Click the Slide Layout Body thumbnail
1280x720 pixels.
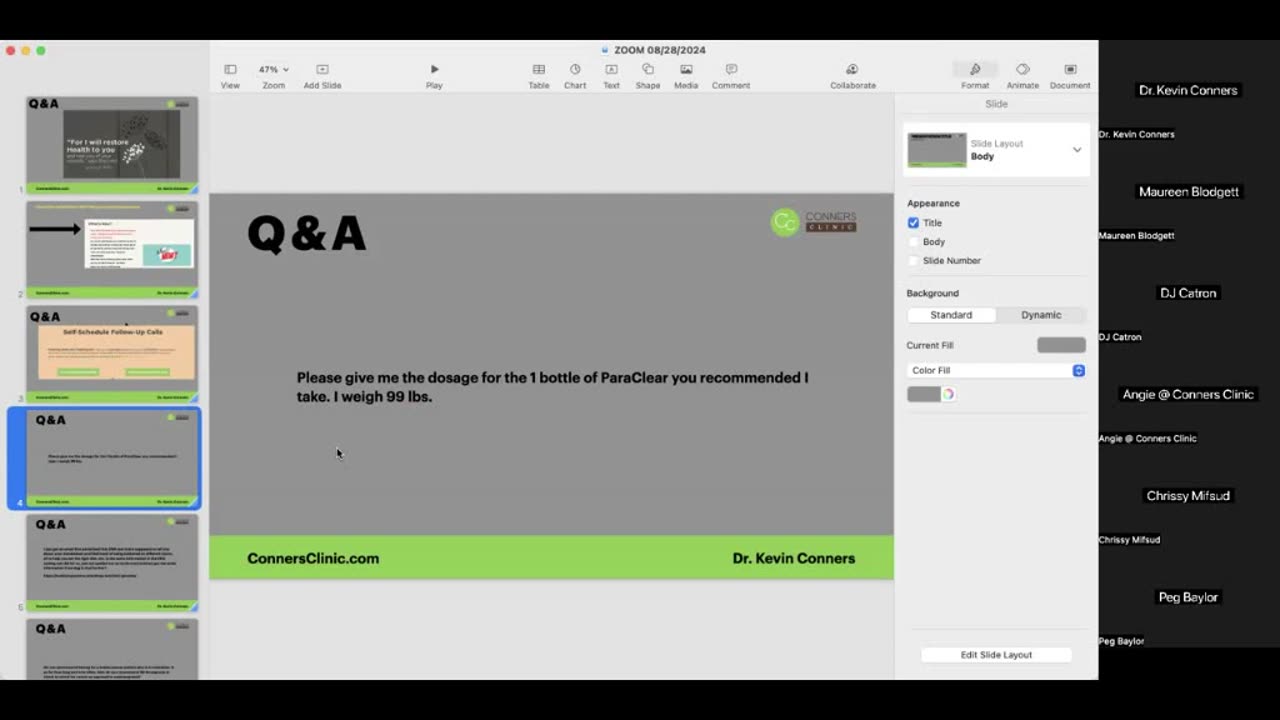937,150
